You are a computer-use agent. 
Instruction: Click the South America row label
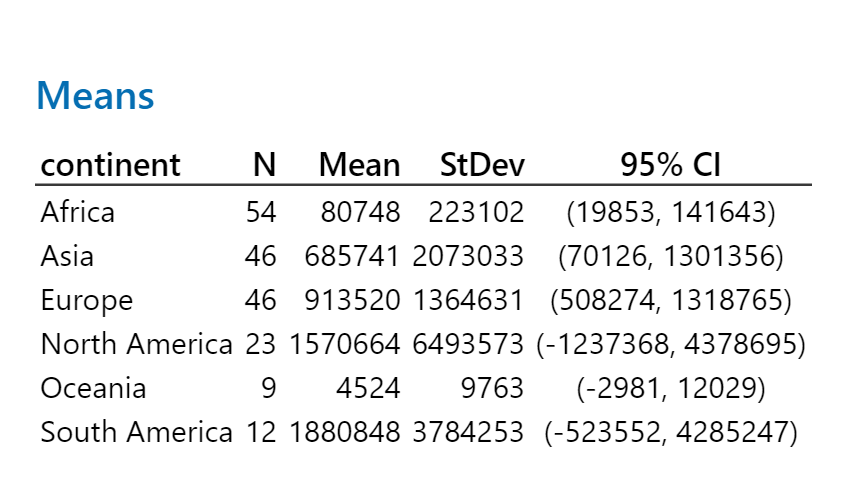tap(136, 432)
